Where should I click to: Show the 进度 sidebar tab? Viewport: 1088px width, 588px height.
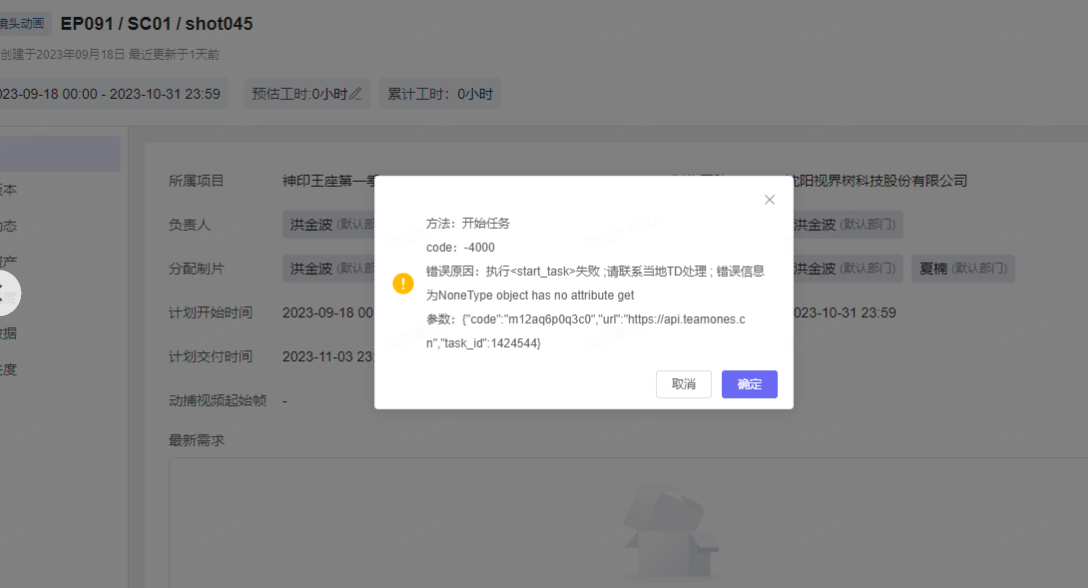click(x=8, y=369)
